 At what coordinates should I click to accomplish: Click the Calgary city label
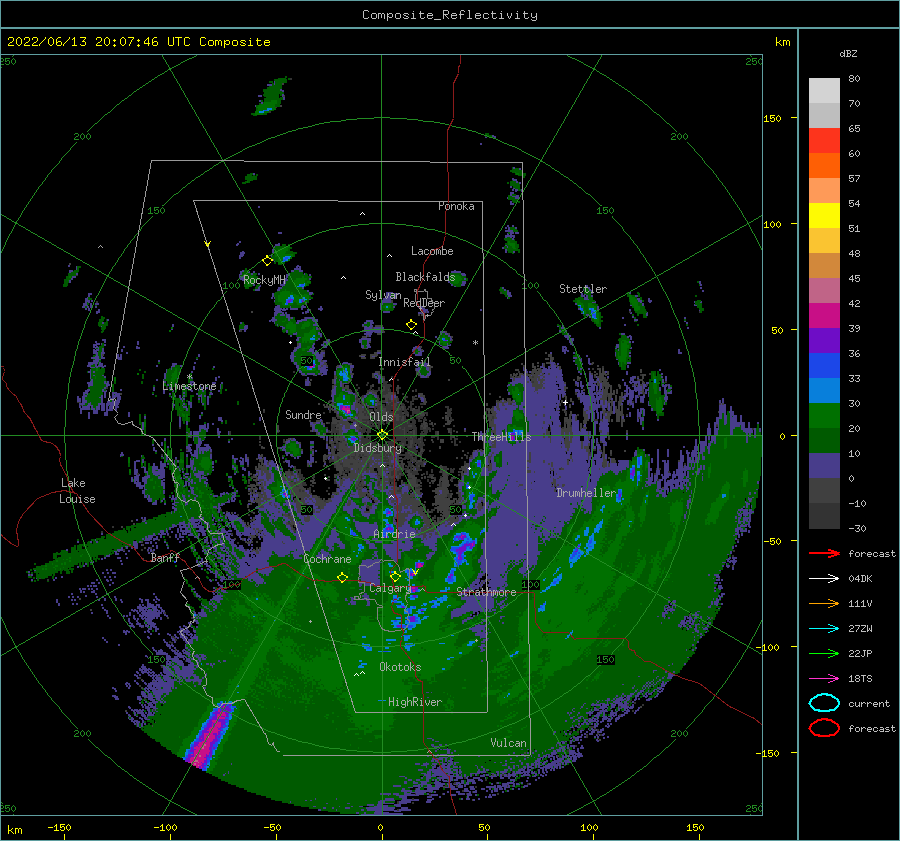click(390, 588)
